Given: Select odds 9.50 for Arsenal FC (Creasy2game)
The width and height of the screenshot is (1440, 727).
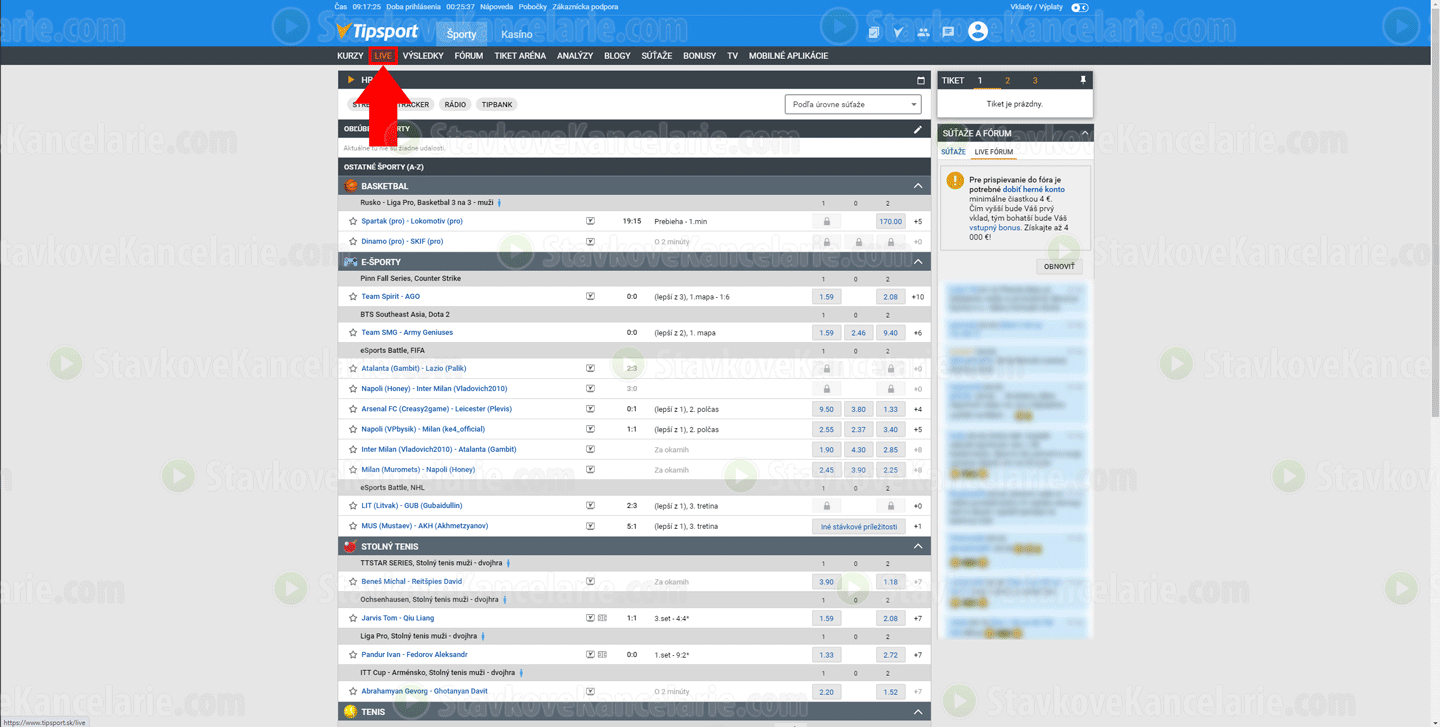Looking at the screenshot, I should point(826,409).
